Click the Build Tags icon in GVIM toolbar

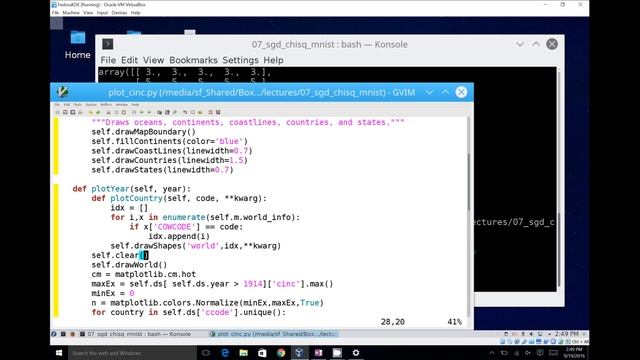[193, 112]
